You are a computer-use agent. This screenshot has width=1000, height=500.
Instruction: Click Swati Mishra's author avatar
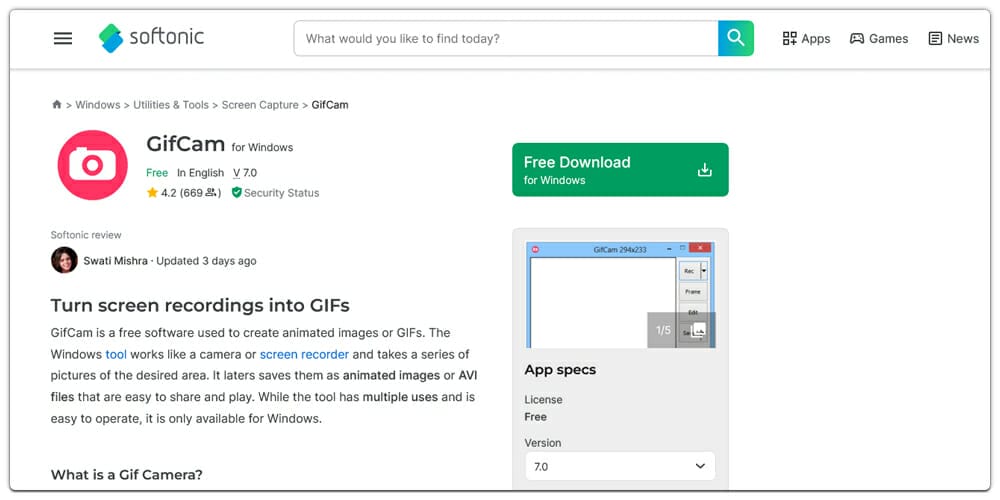[x=64, y=260]
